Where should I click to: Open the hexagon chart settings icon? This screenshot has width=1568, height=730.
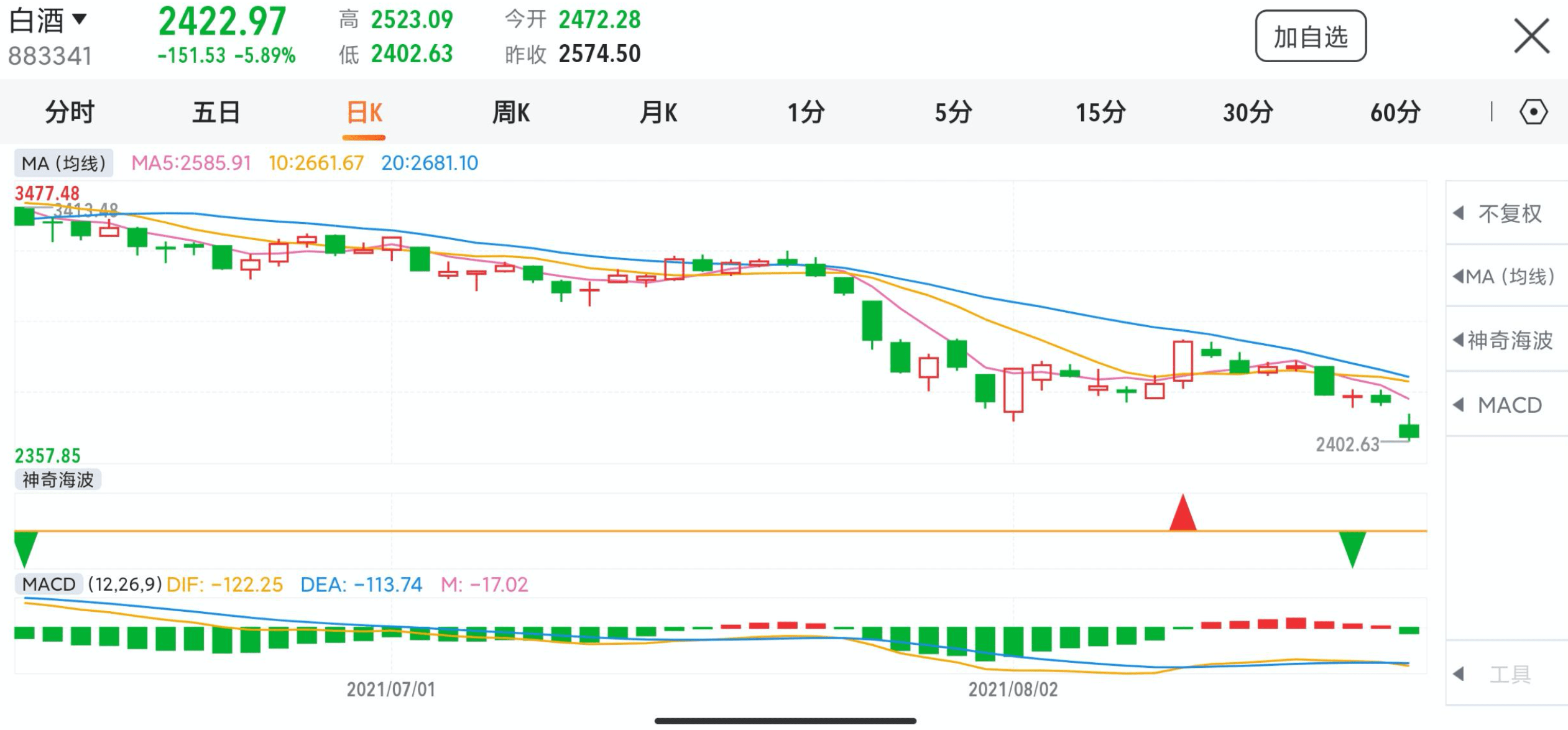click(1533, 113)
